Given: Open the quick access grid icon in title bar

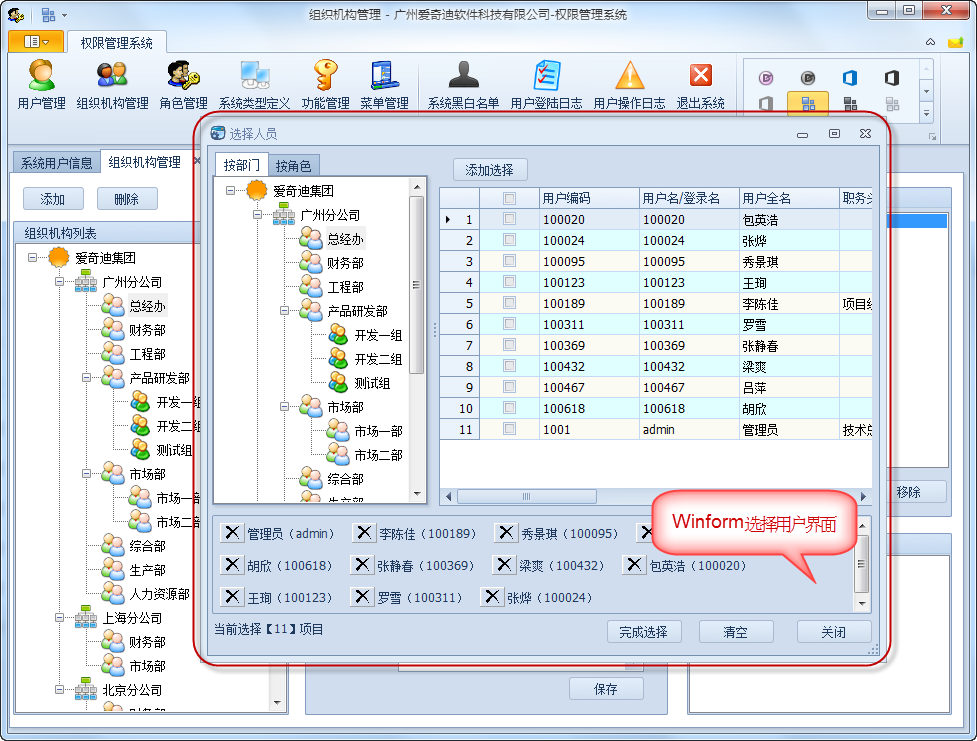Looking at the screenshot, I should point(49,14).
